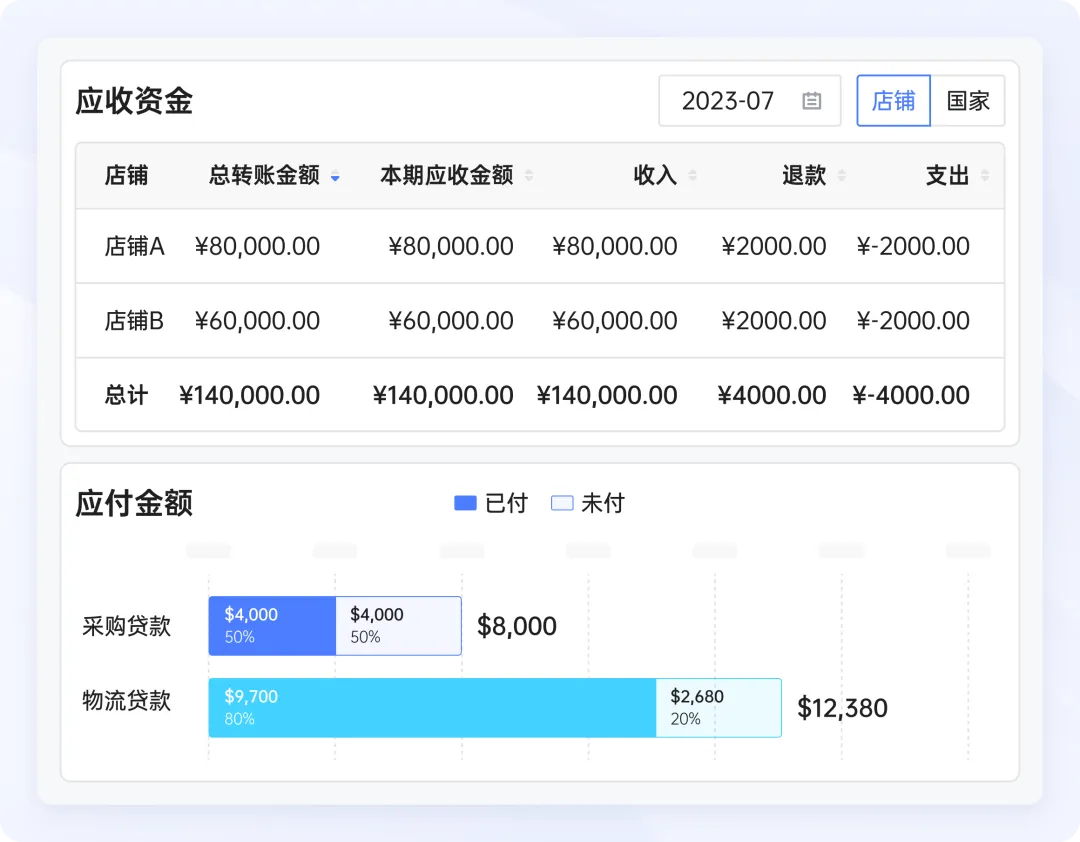Select the 物流贷款 unpaid $2,680 bar segment

coord(719,708)
